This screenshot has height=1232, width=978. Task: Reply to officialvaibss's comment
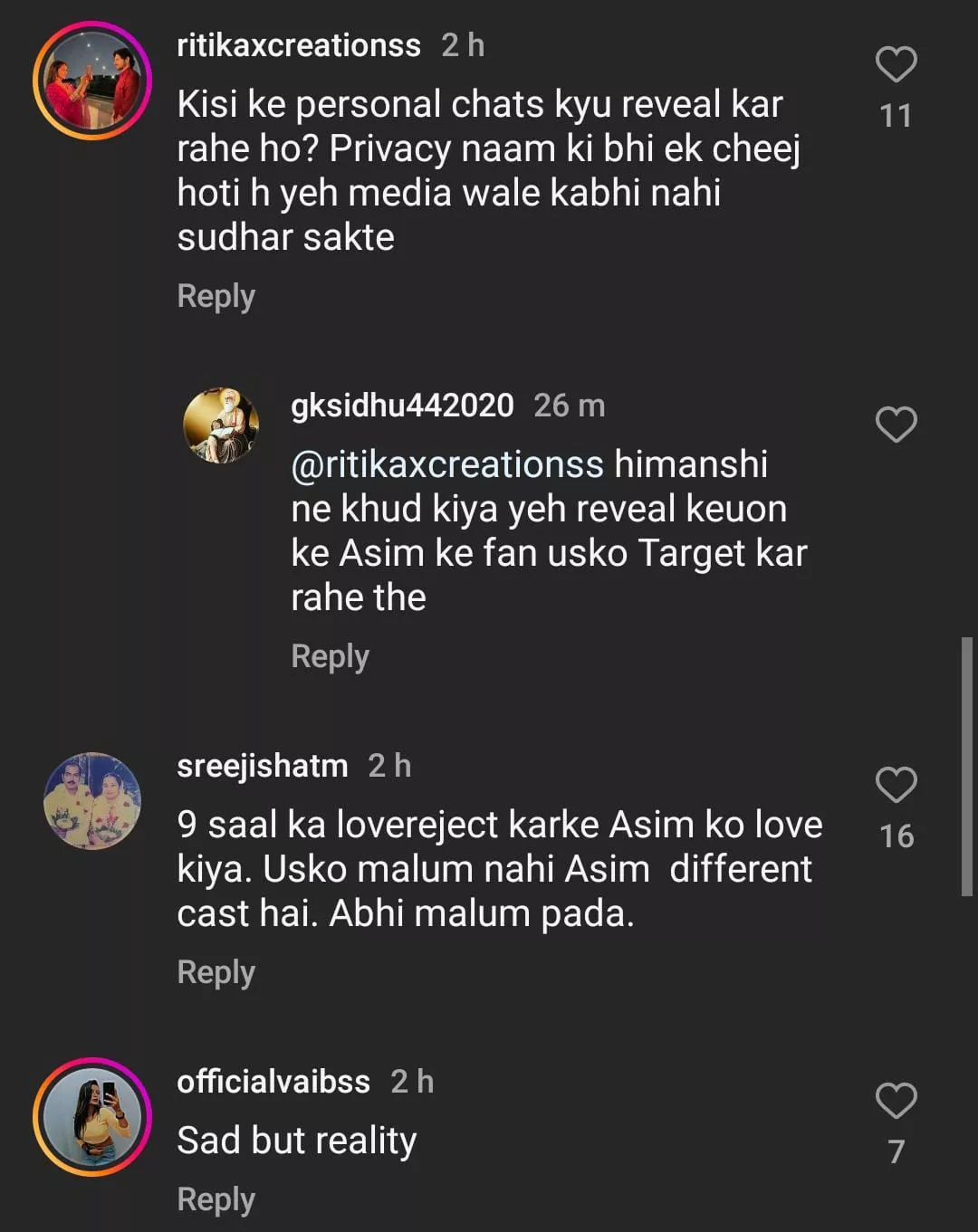[216, 1199]
